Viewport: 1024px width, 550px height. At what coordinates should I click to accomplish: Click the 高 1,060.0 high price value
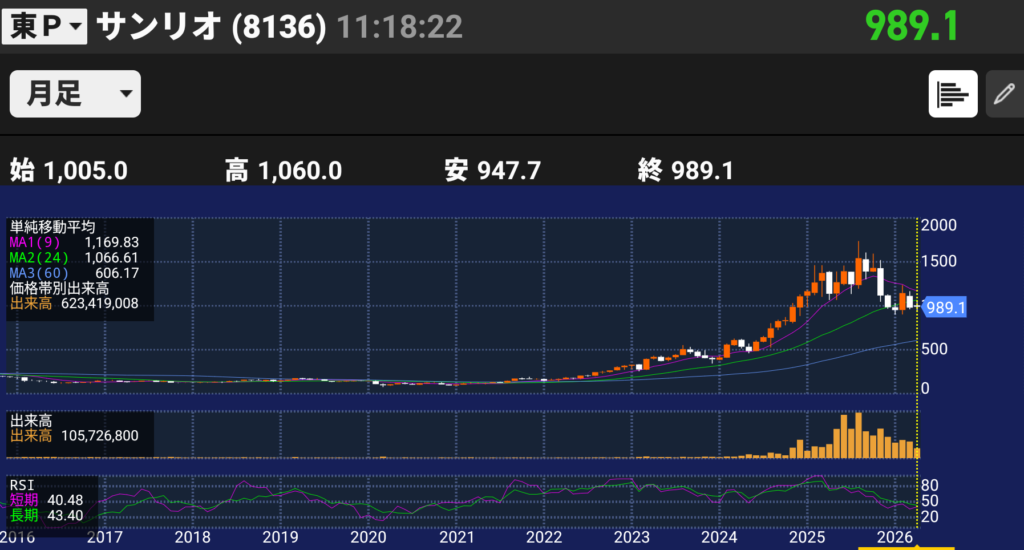pos(284,171)
